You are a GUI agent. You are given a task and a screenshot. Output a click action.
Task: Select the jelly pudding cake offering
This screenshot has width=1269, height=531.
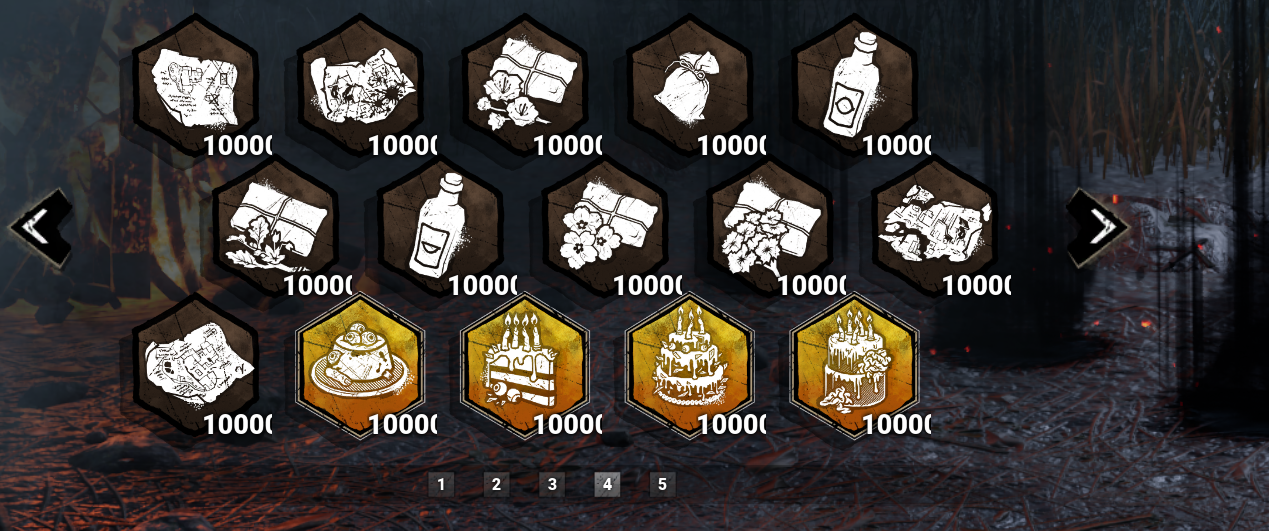pos(360,365)
